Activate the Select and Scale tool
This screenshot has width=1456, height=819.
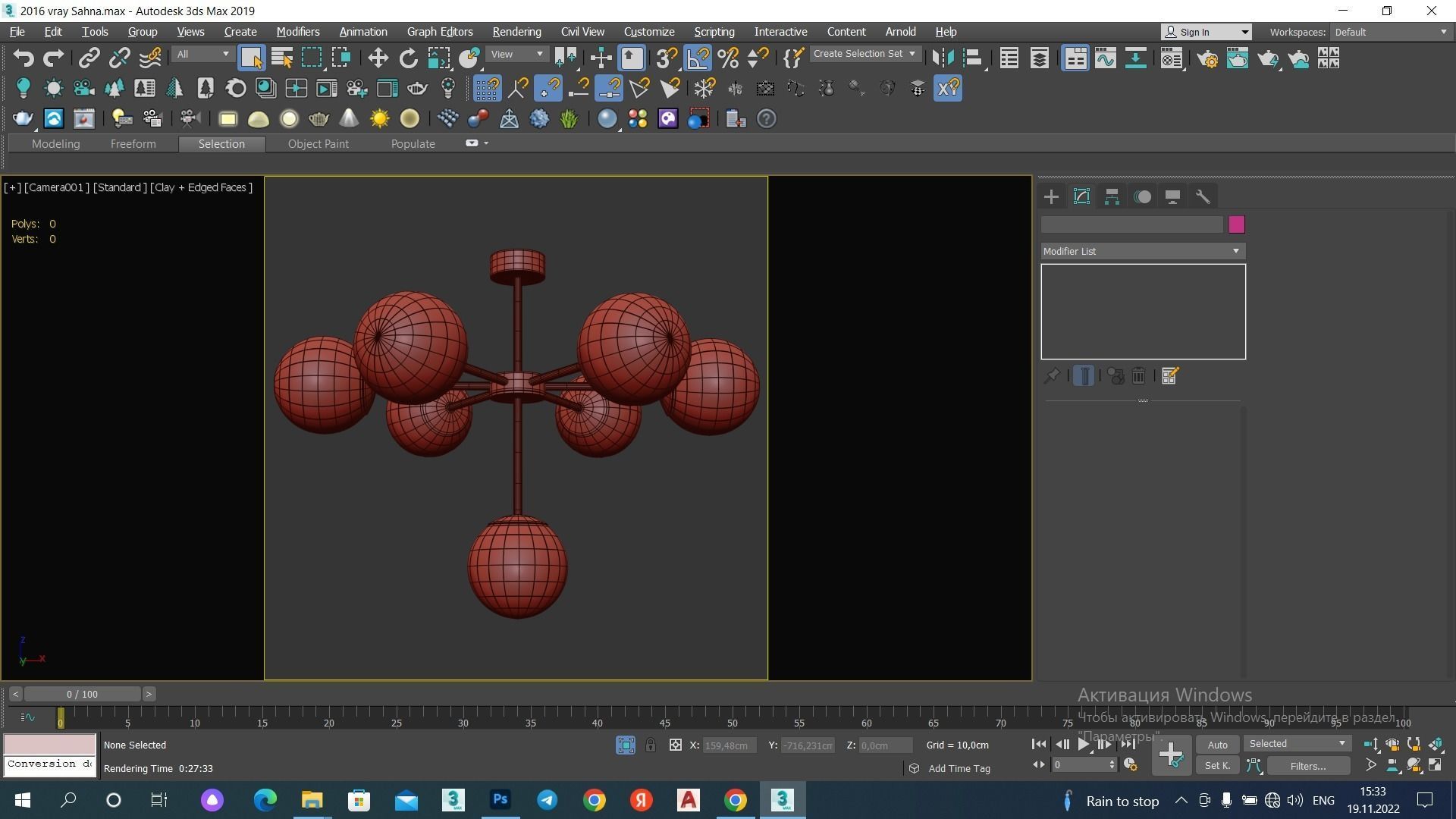438,58
